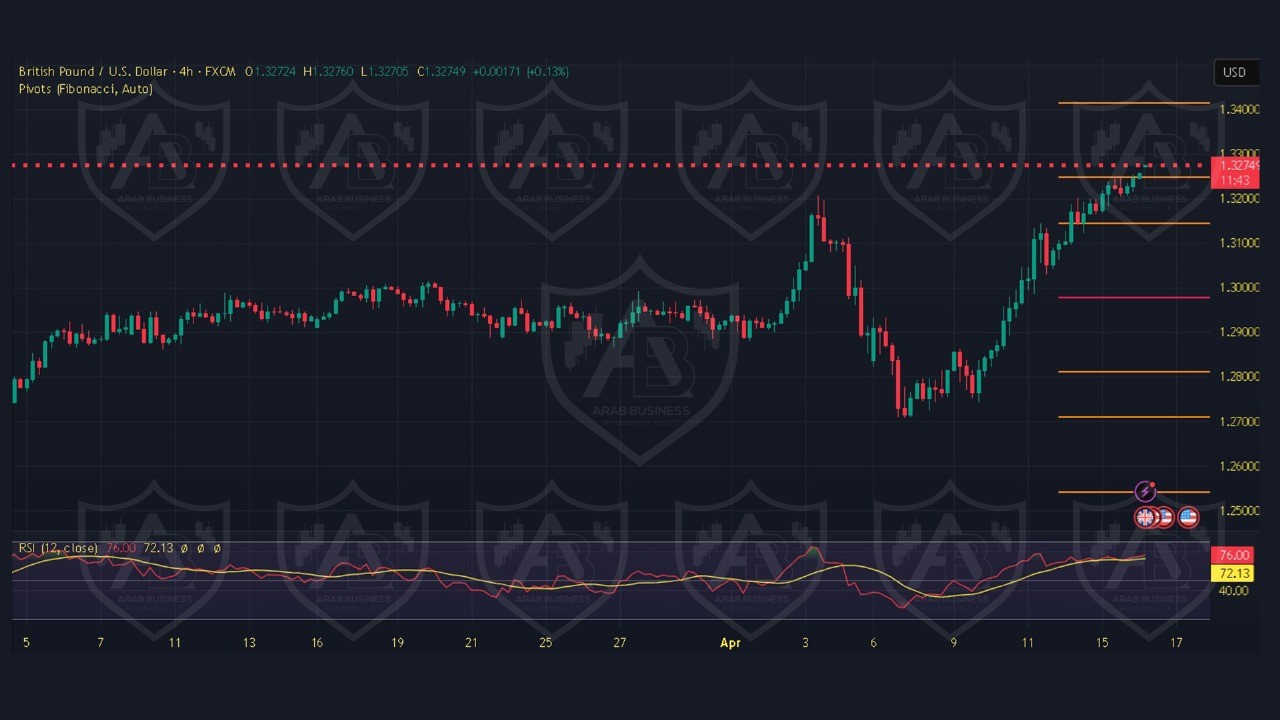Click the 1.31000 price scale label
Image resolution: width=1280 pixels, height=720 pixels.
(1238, 243)
